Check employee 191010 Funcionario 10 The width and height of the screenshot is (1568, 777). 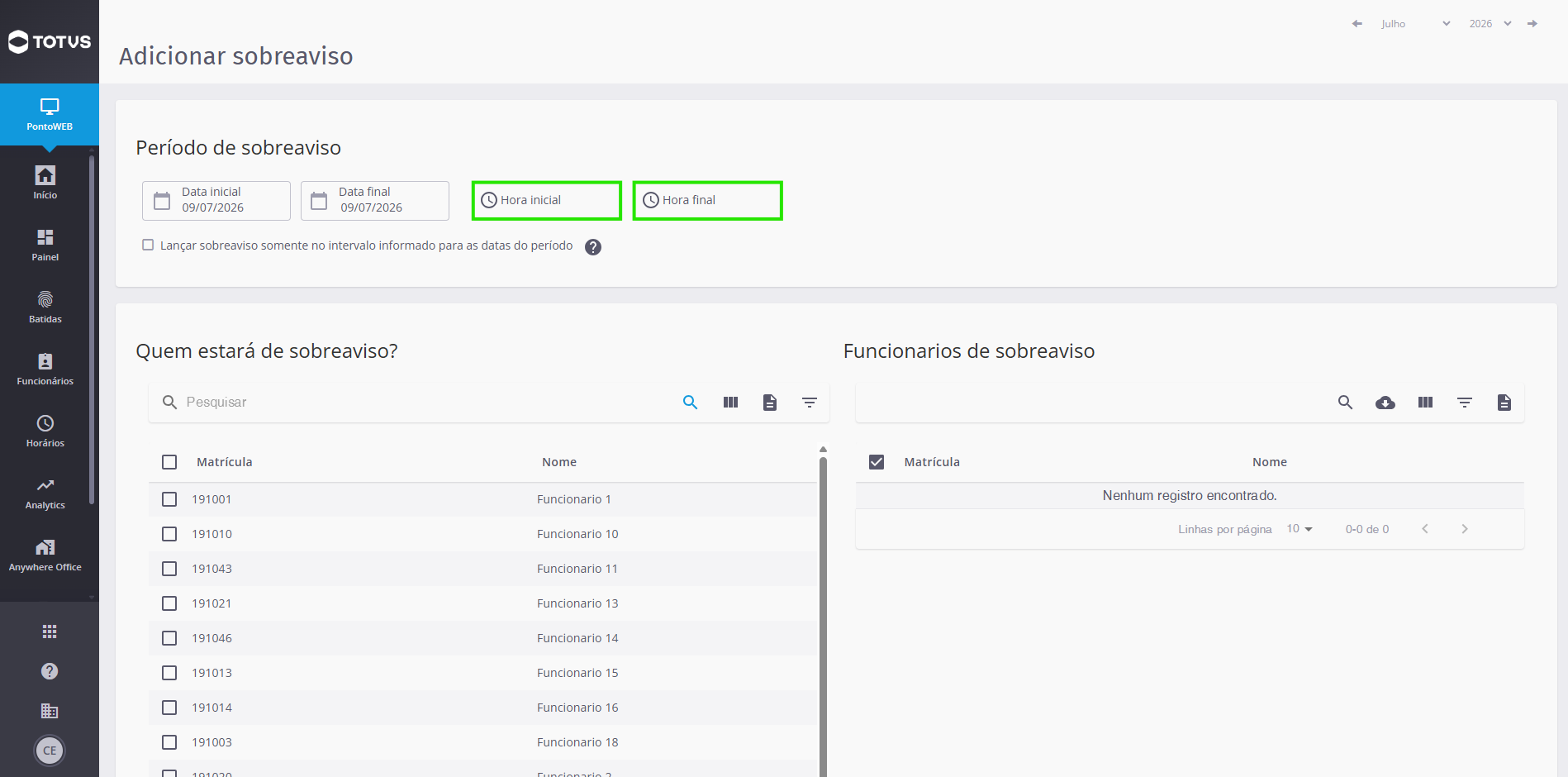tap(169, 534)
